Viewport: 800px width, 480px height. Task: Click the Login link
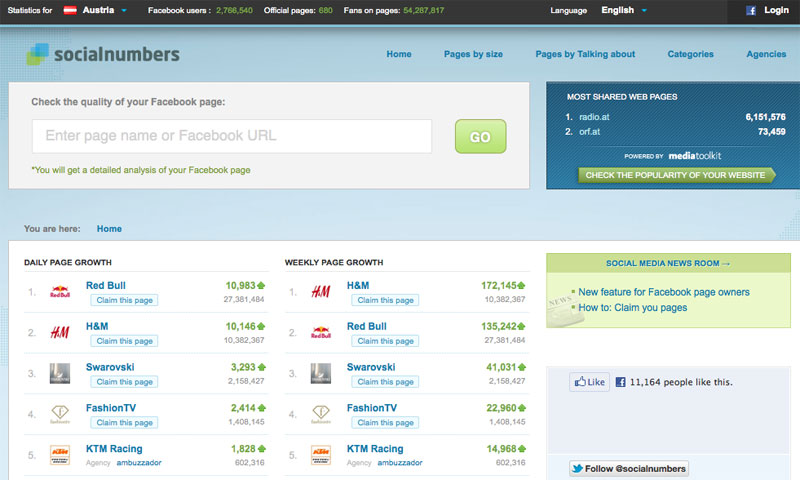(776, 10)
